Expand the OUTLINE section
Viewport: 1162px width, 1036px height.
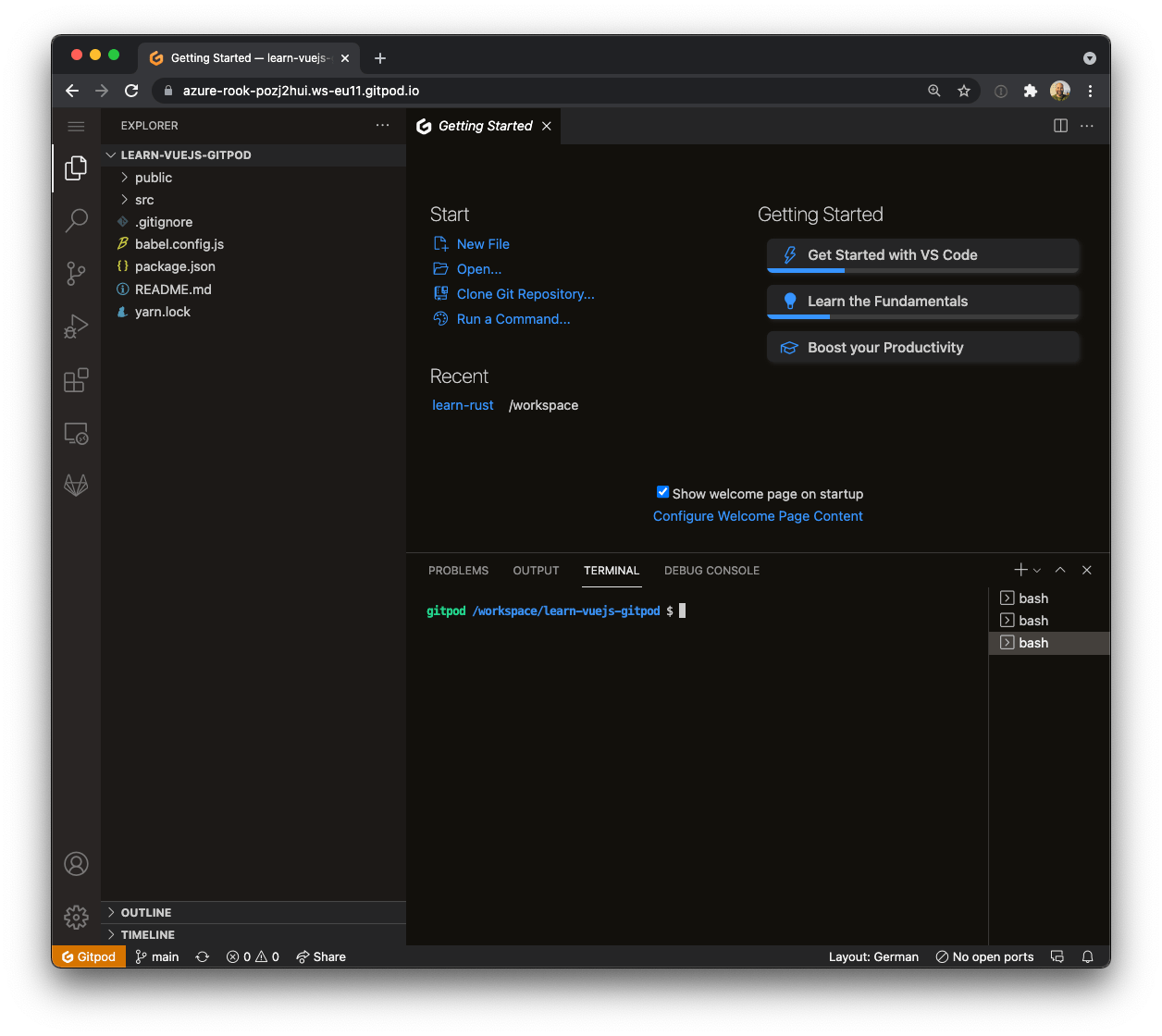tap(146, 912)
